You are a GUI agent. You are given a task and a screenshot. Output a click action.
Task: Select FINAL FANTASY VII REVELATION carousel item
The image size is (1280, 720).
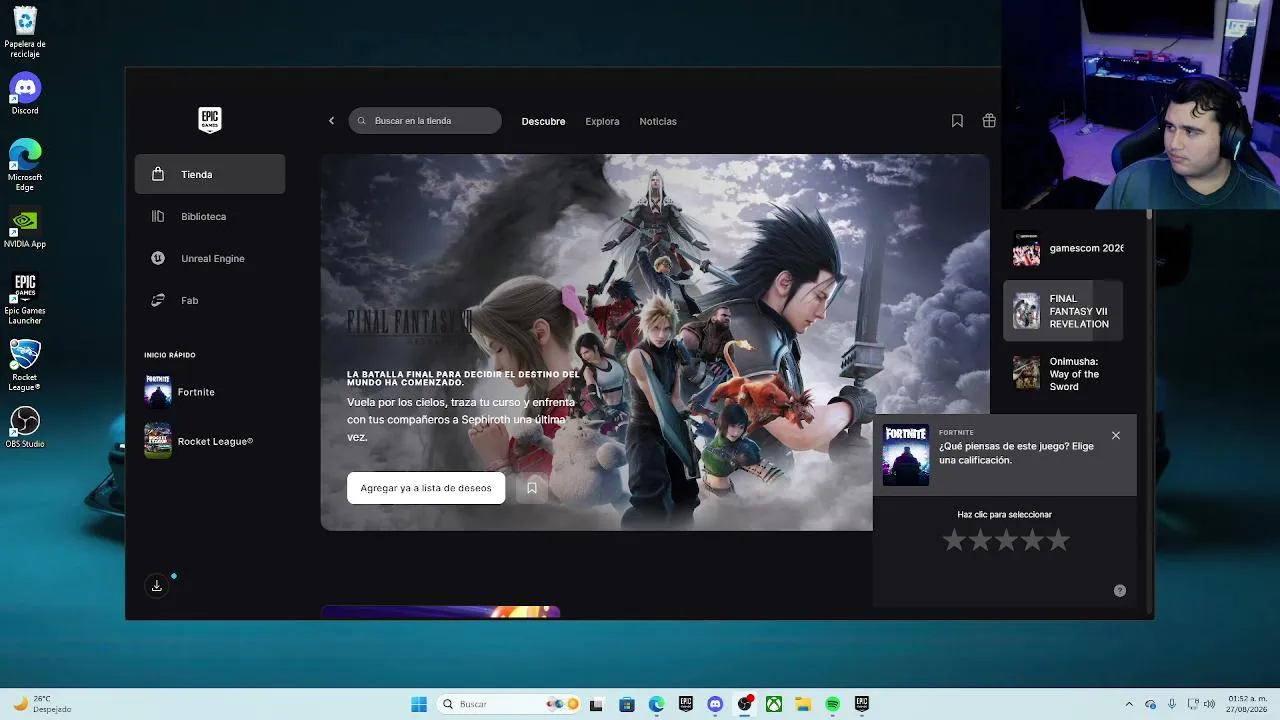[x=1063, y=311]
